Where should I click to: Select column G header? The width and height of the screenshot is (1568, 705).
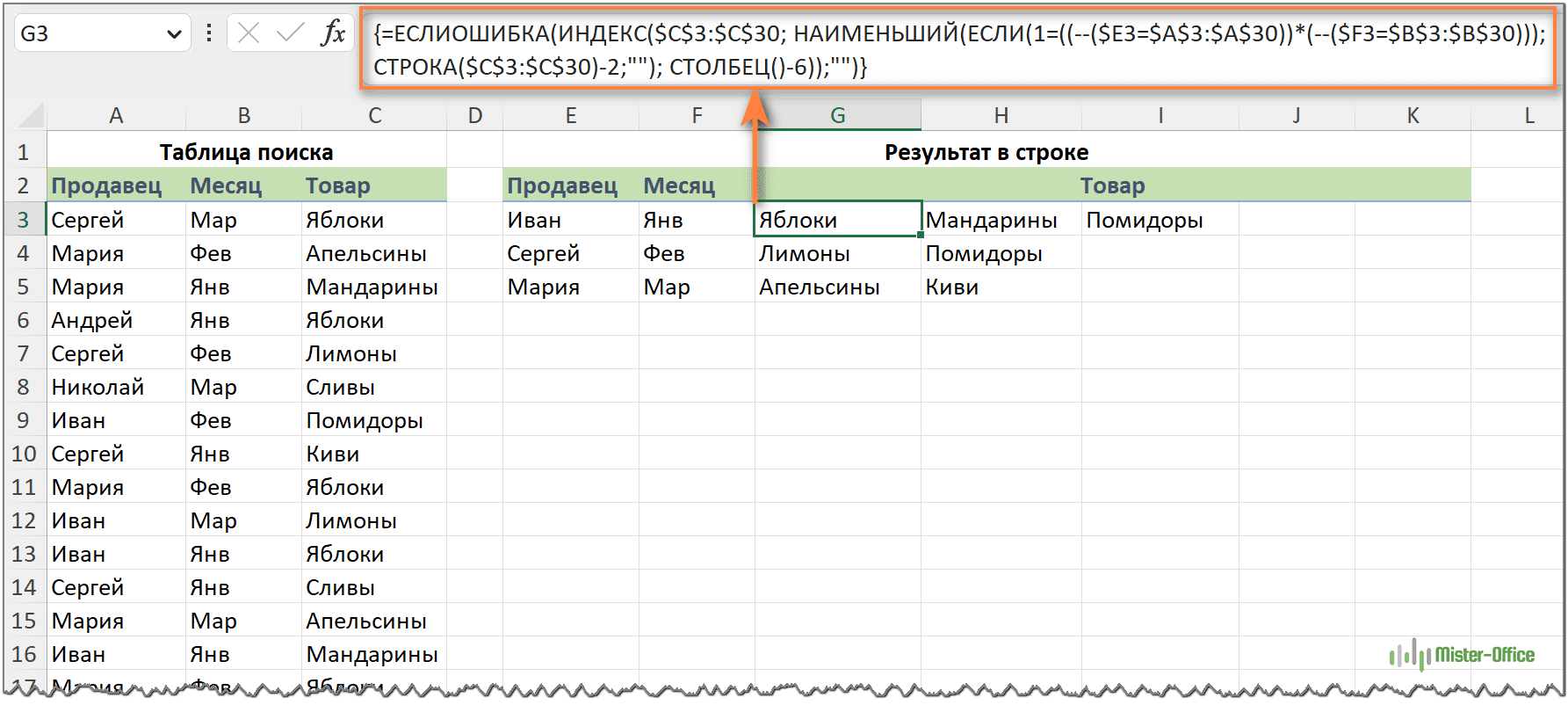tap(837, 115)
